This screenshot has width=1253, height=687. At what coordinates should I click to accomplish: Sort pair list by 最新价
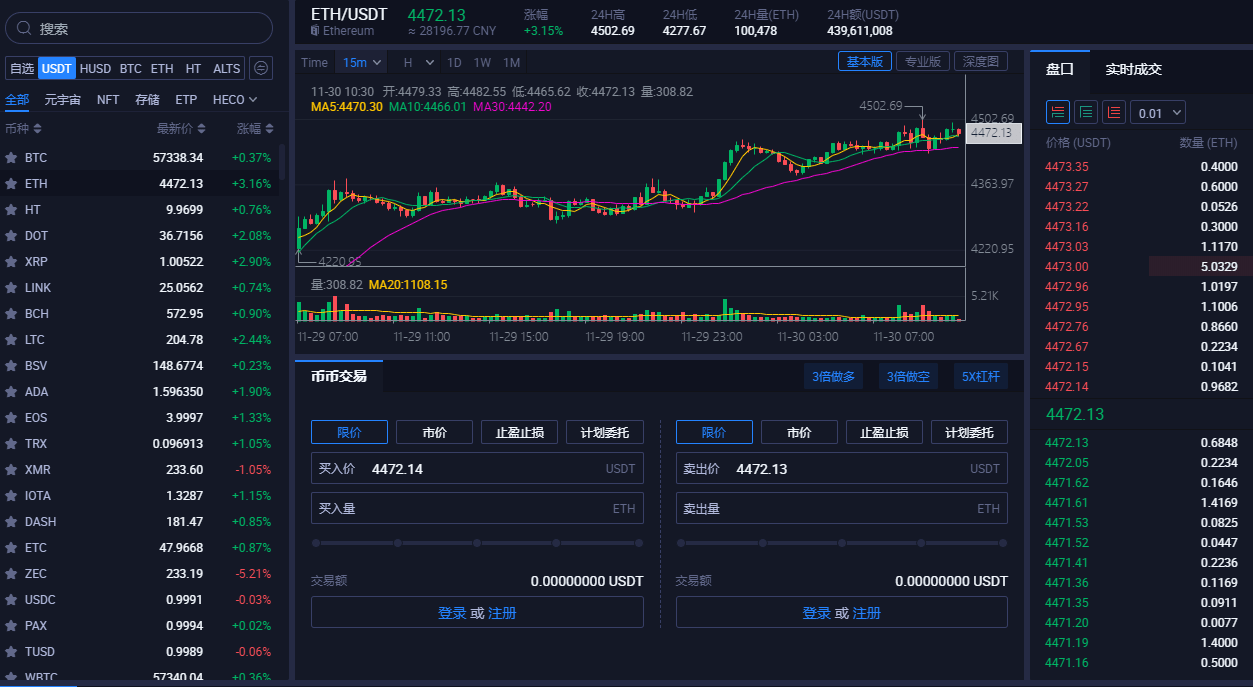click(181, 129)
